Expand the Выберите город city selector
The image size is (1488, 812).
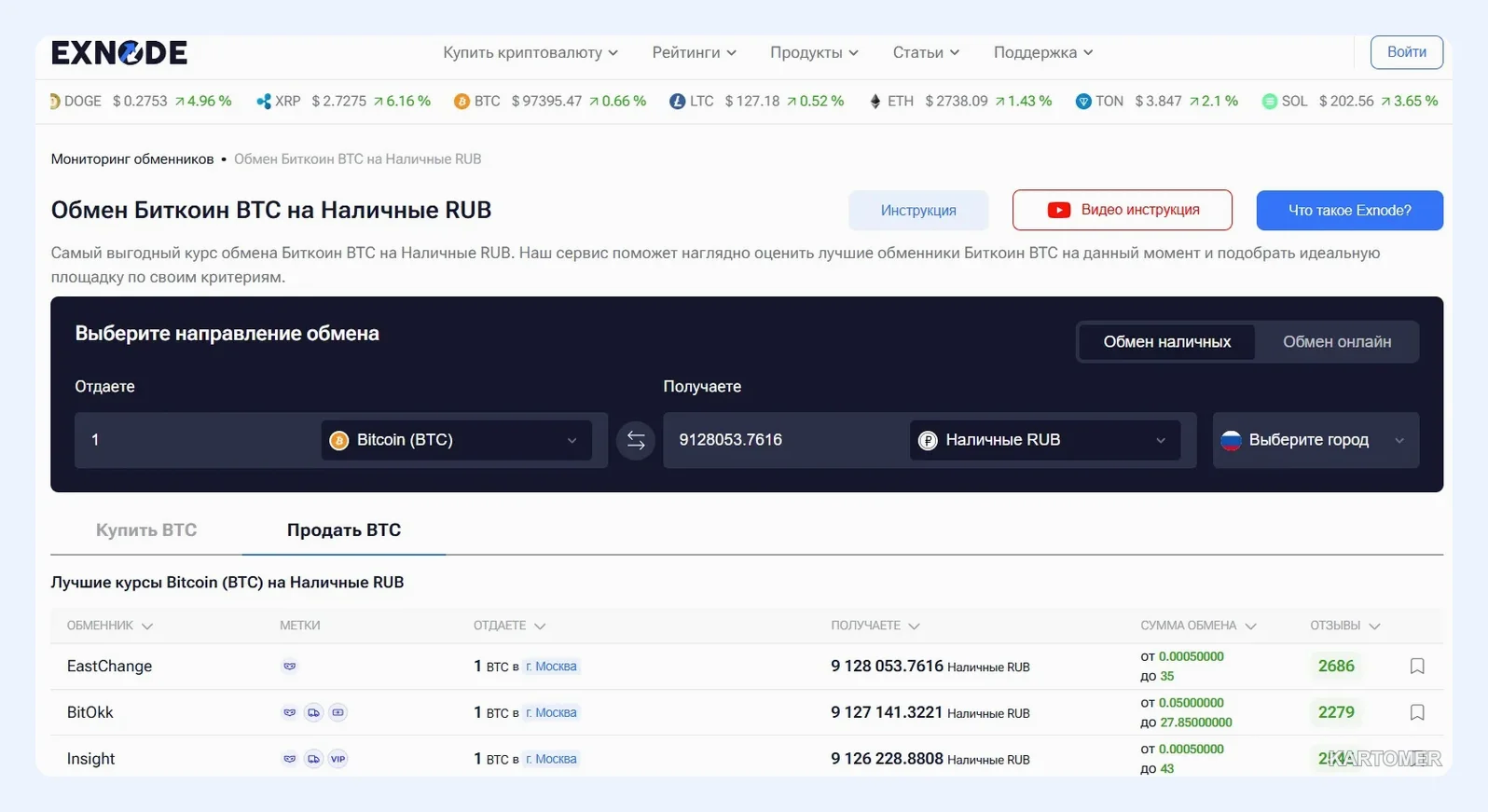(x=1316, y=440)
